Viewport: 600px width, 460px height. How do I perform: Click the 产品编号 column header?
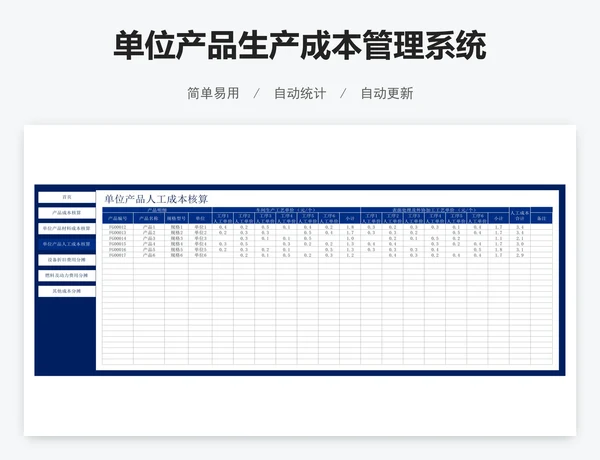(118, 219)
